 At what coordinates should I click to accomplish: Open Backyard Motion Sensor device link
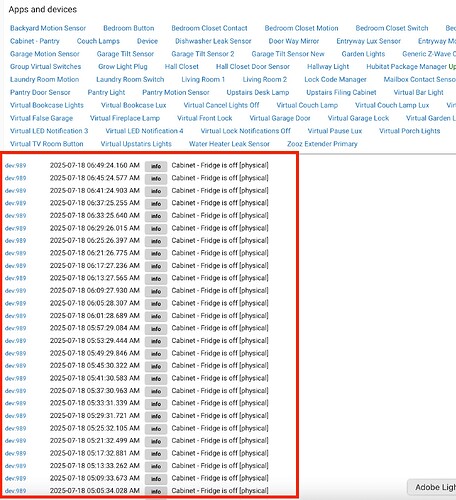pyautogui.click(x=48, y=28)
